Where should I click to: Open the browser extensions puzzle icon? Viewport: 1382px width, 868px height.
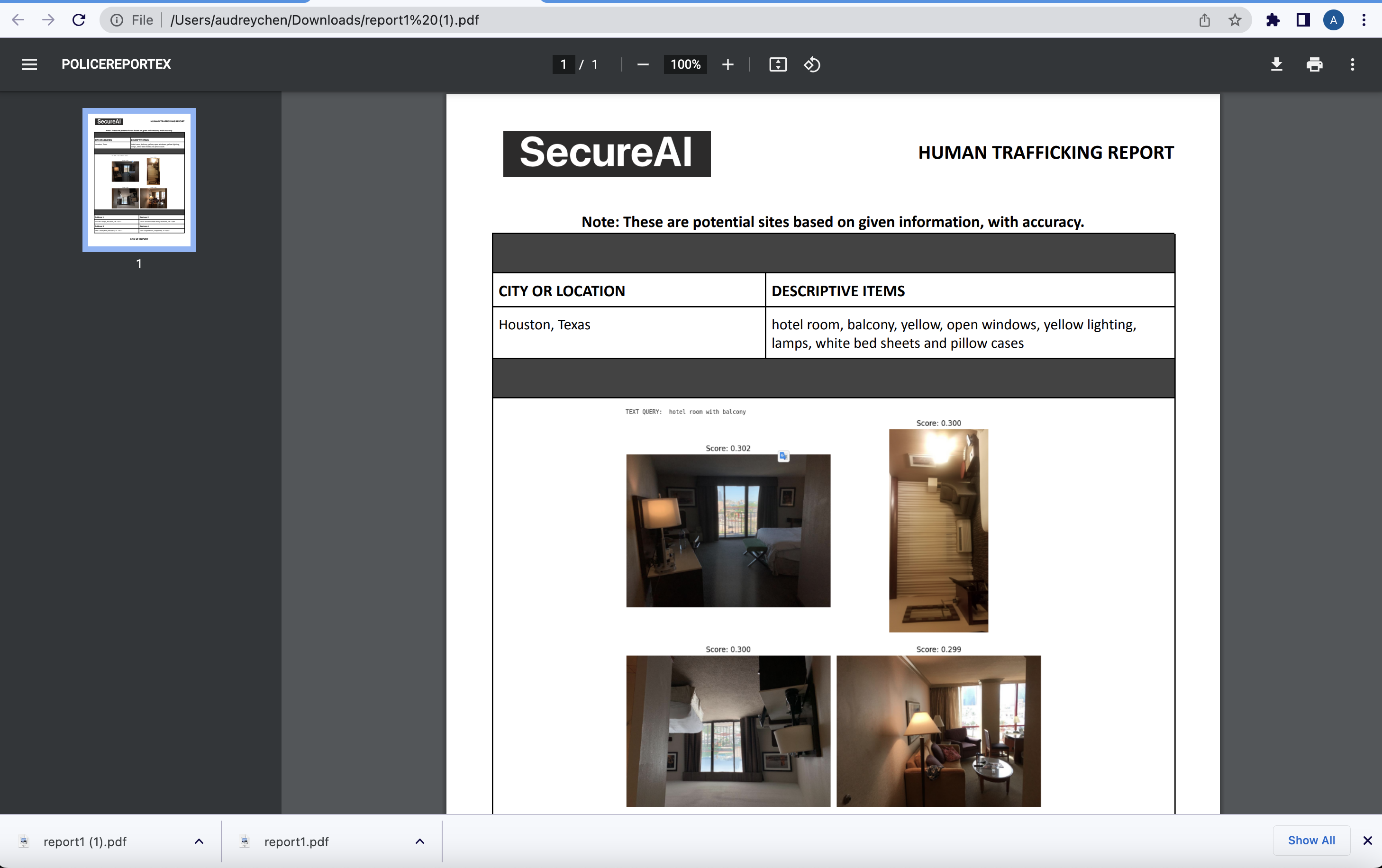1273,20
